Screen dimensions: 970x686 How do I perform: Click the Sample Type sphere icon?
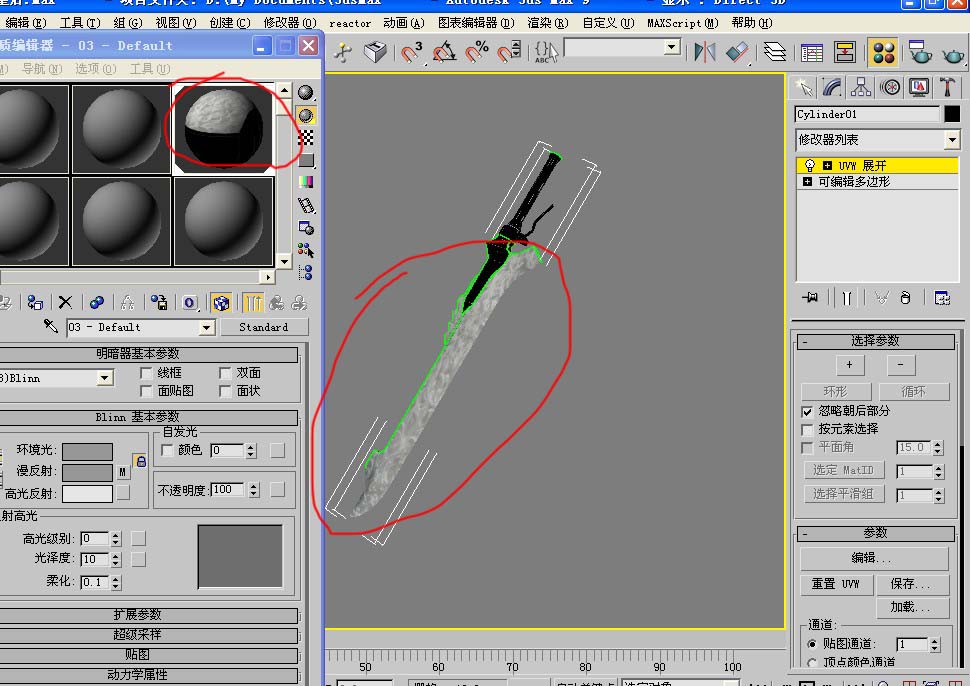306,93
